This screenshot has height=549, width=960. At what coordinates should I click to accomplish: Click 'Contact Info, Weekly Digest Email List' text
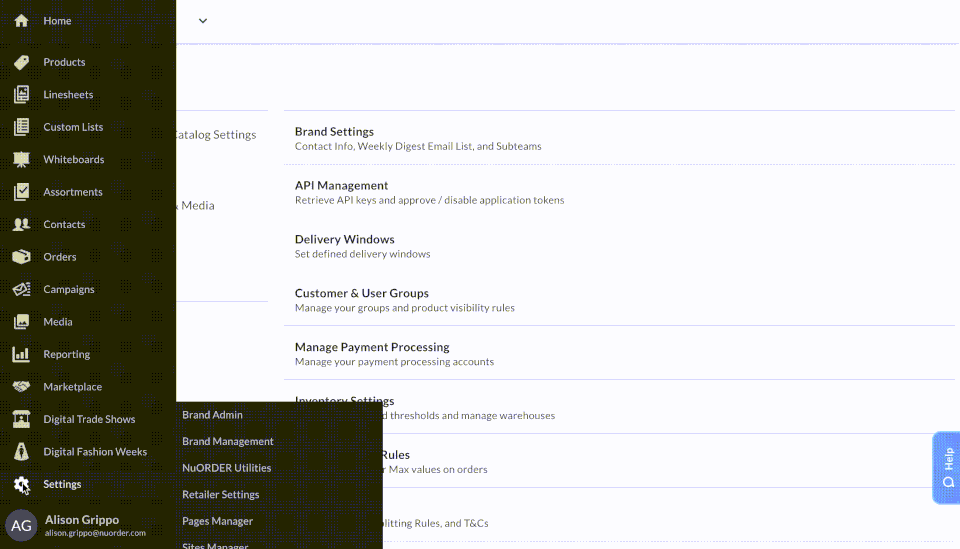pyautogui.click(x=418, y=146)
